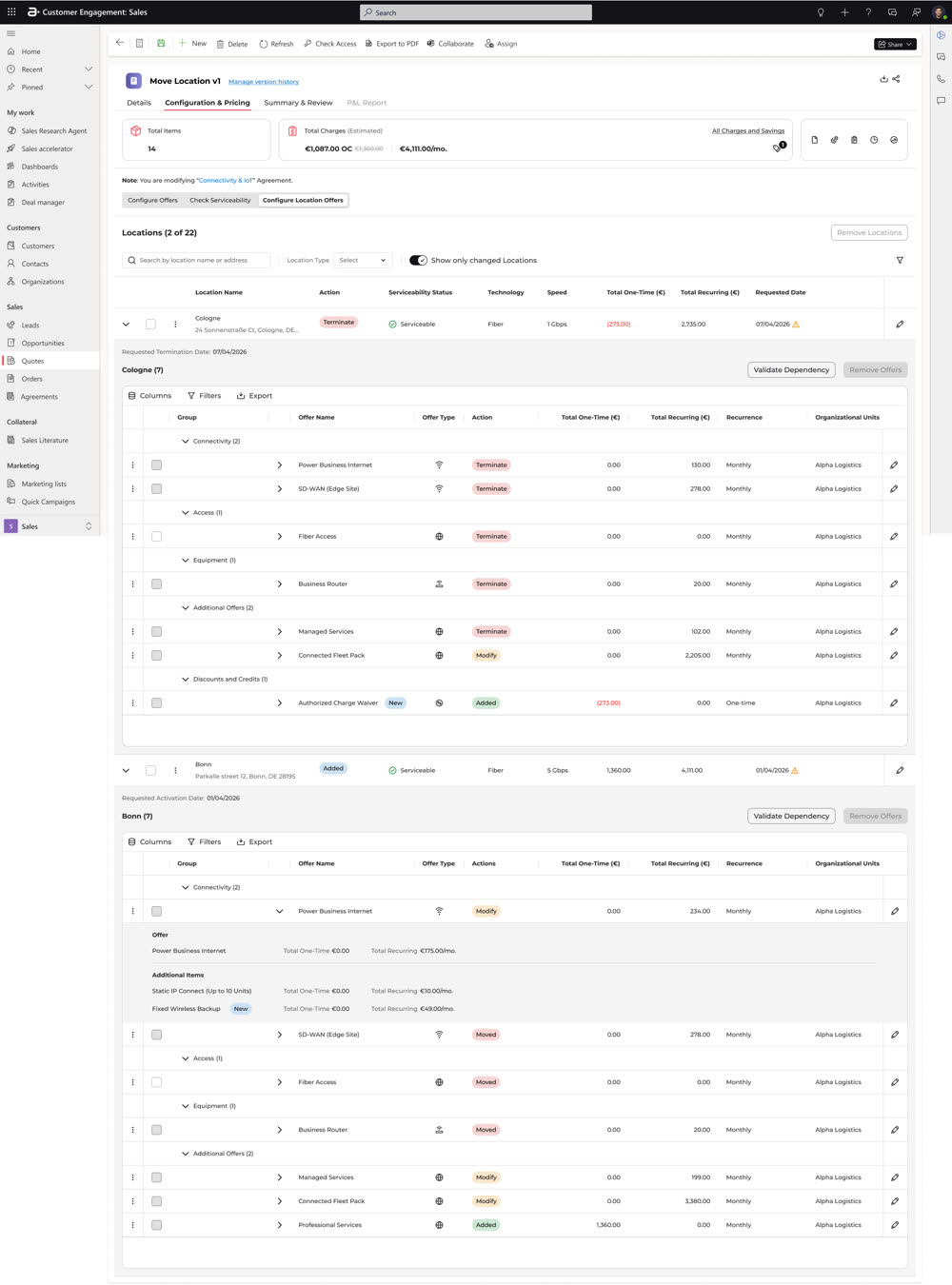This screenshot has width=952, height=1285.
Task: Check the Bonn SD-WAN (Edge Site) checkbox
Action: click(156, 1035)
